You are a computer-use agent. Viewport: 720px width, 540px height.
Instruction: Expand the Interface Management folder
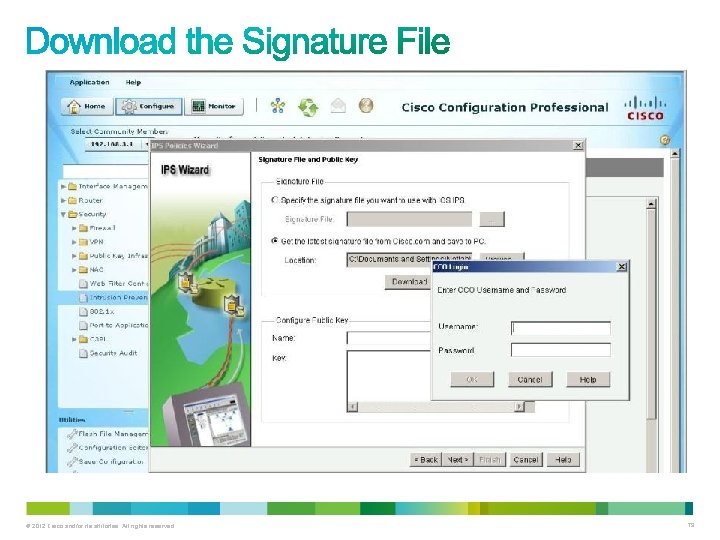tap(63, 186)
